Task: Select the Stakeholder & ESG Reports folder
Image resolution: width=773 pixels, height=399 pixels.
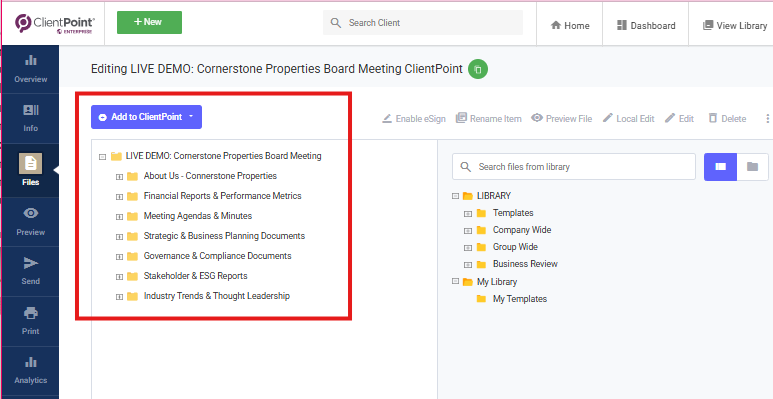Action: coord(195,276)
